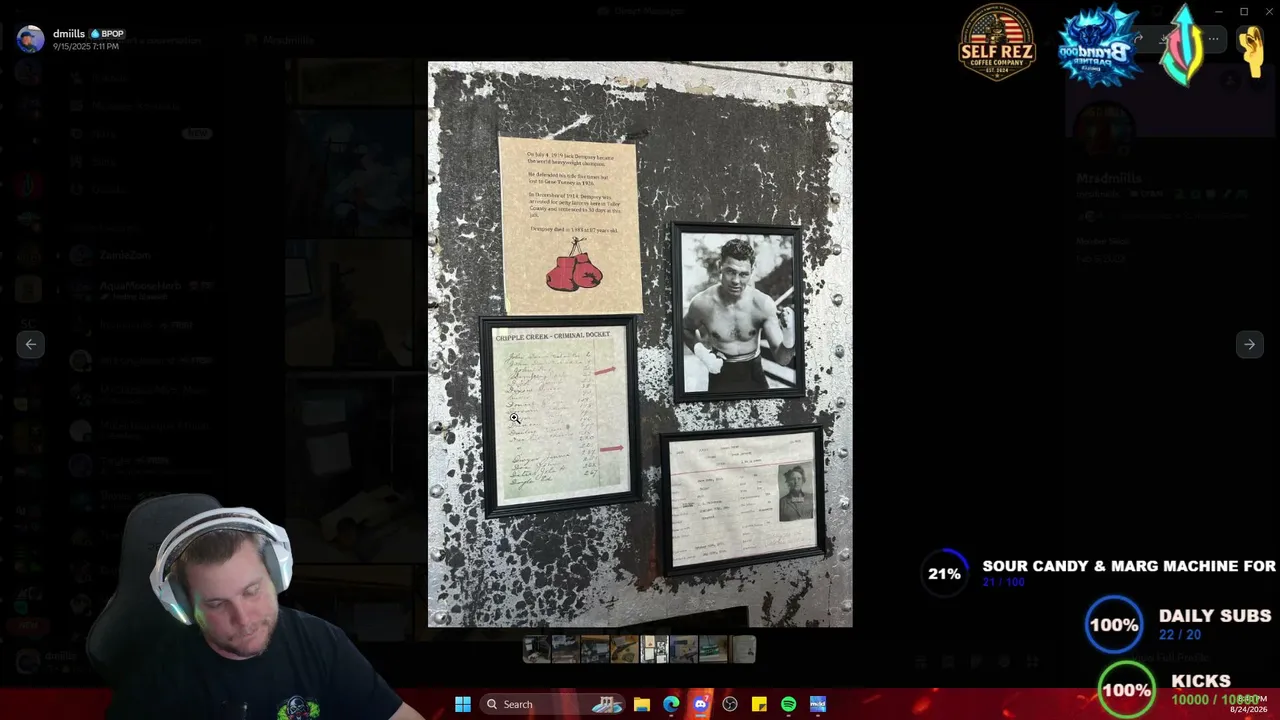1280x720 pixels.
Task: Click the main Jack Dempsey display photo
Action: pyautogui.click(x=640, y=344)
